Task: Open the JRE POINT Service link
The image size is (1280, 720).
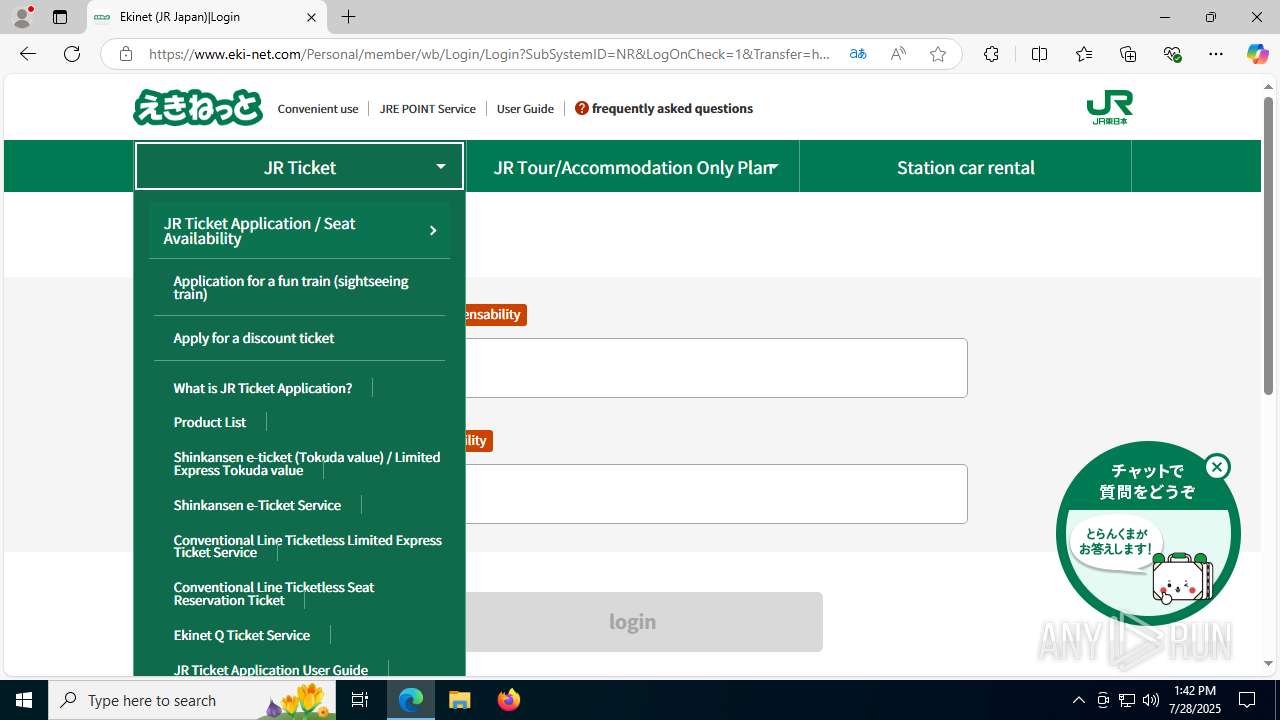Action: coord(428,108)
